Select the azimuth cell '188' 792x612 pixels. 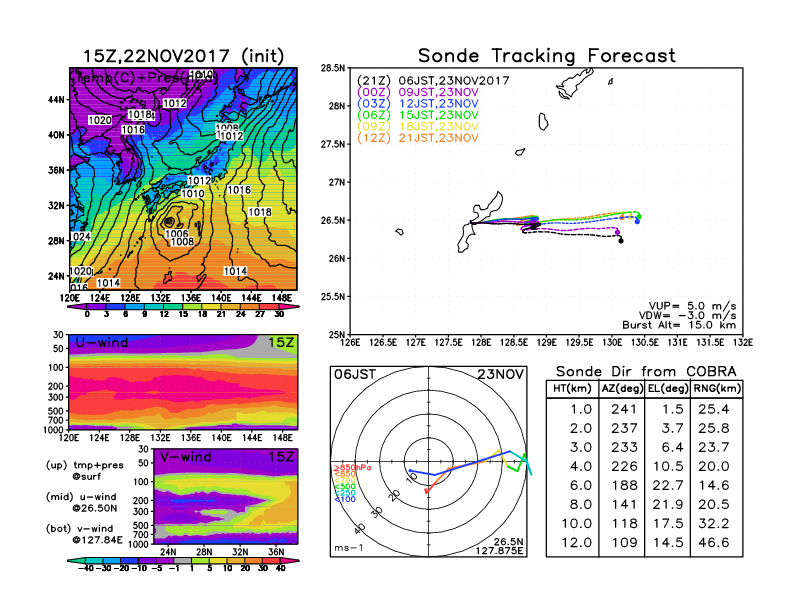(624, 485)
